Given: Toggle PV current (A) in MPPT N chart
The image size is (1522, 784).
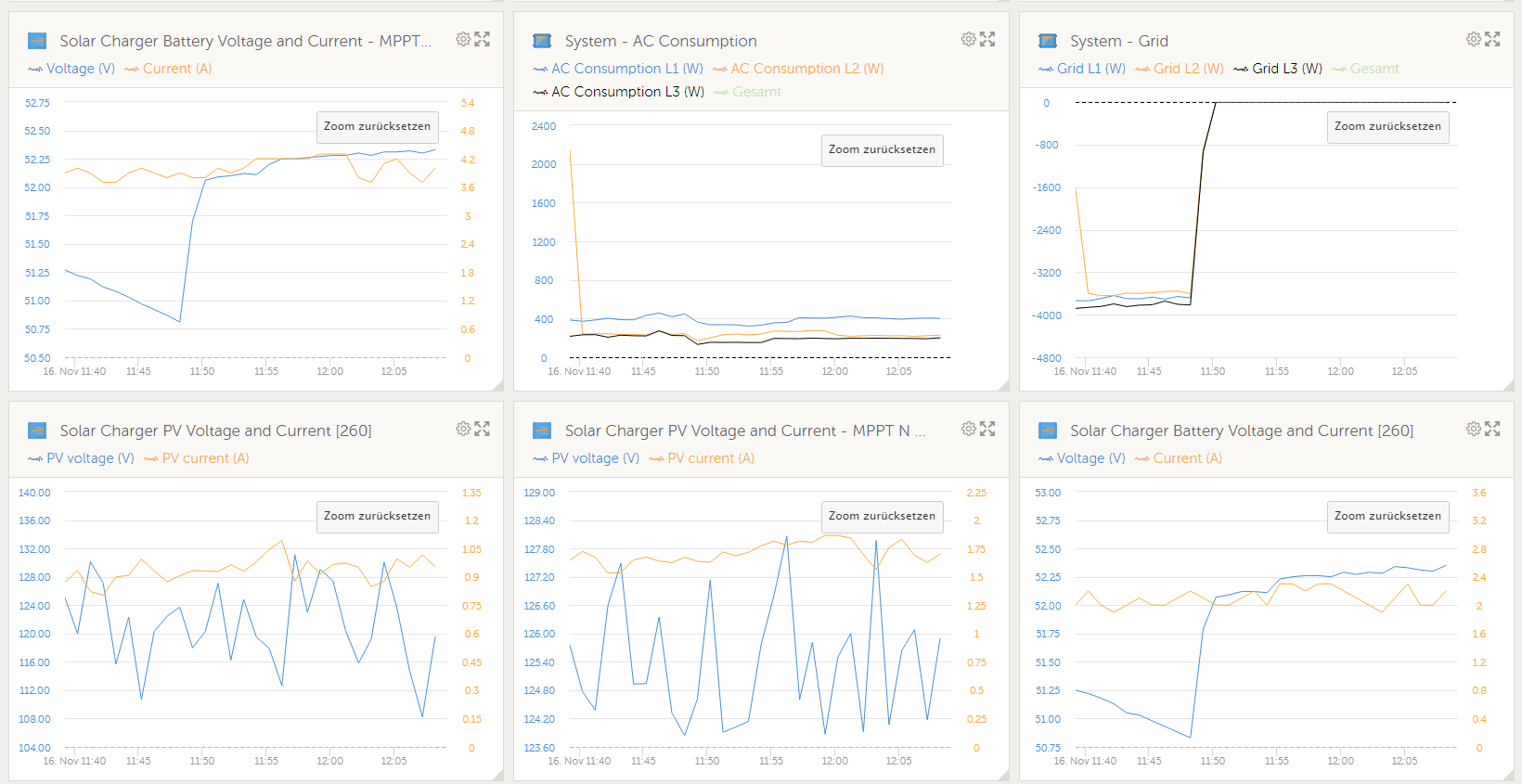Looking at the screenshot, I should [702, 458].
